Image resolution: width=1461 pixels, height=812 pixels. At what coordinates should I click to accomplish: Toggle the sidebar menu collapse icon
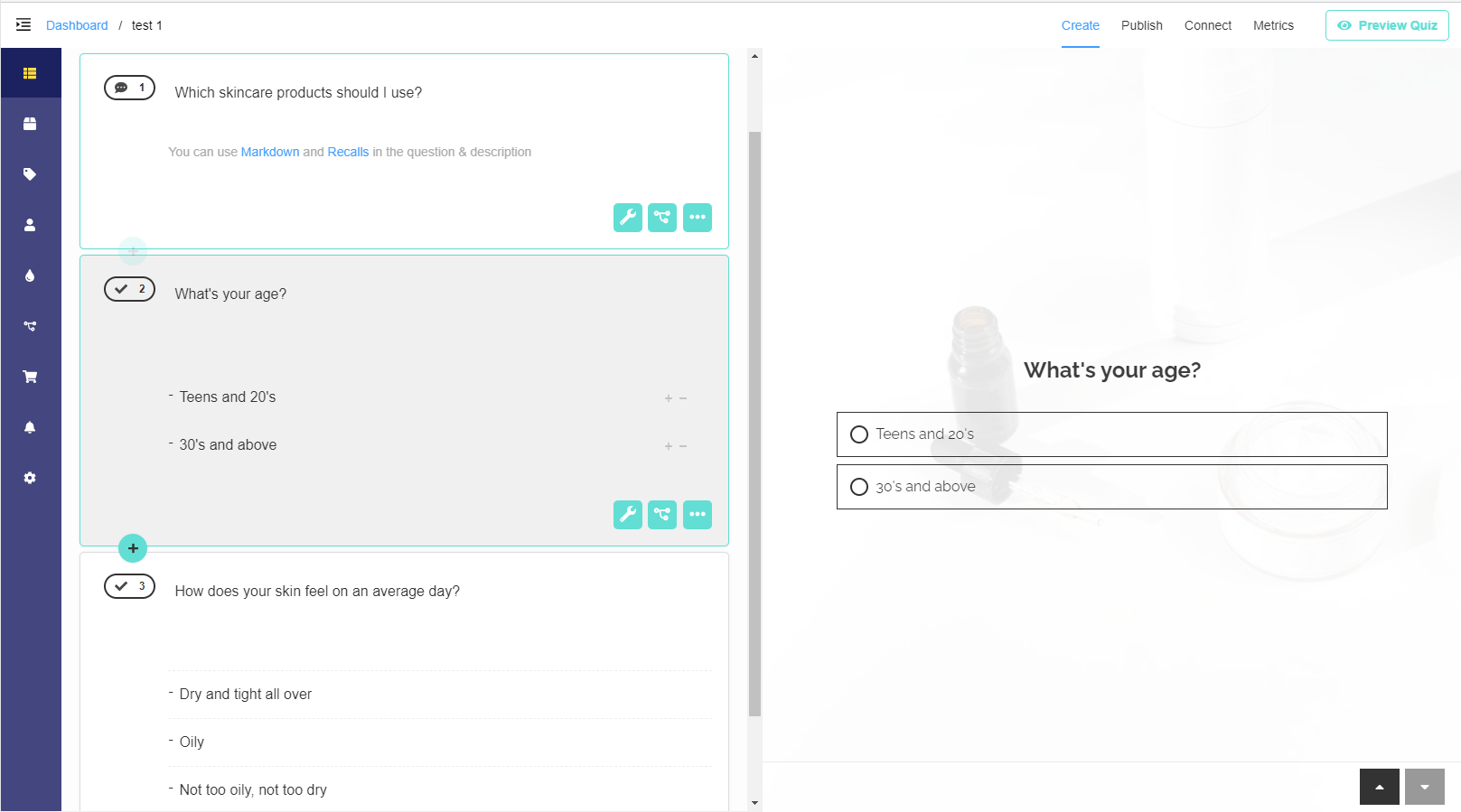click(23, 24)
